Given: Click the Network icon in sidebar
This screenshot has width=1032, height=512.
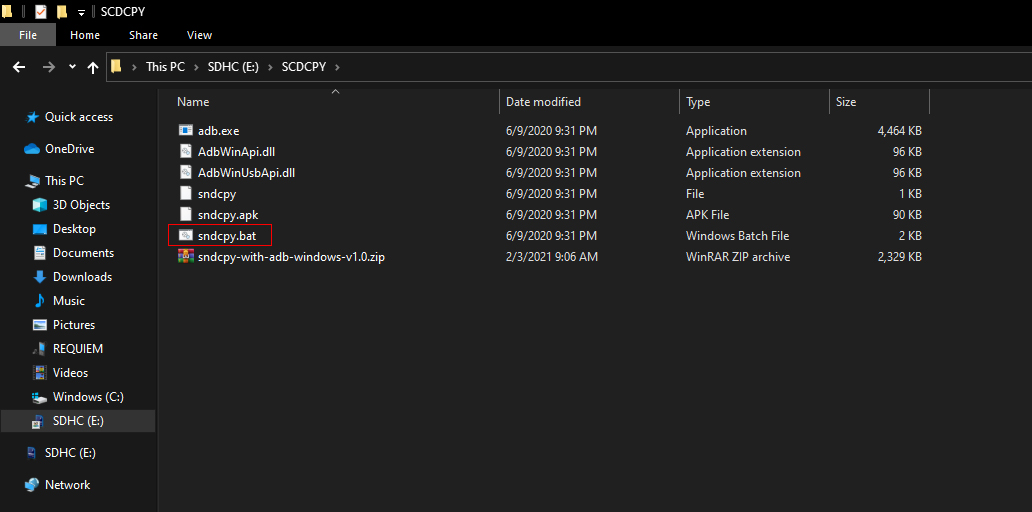Looking at the screenshot, I should point(32,485).
